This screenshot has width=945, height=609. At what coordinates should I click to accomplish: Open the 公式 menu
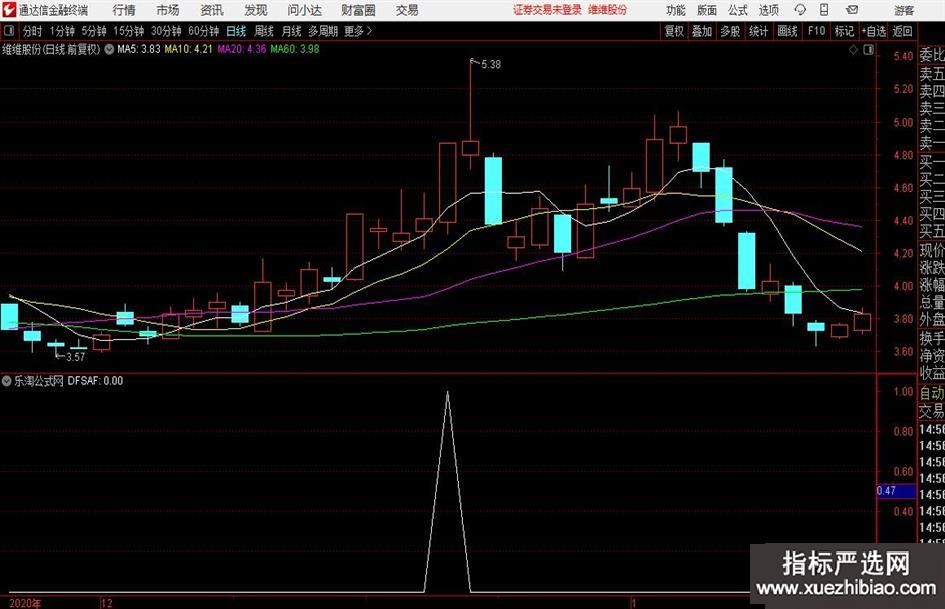(x=737, y=10)
